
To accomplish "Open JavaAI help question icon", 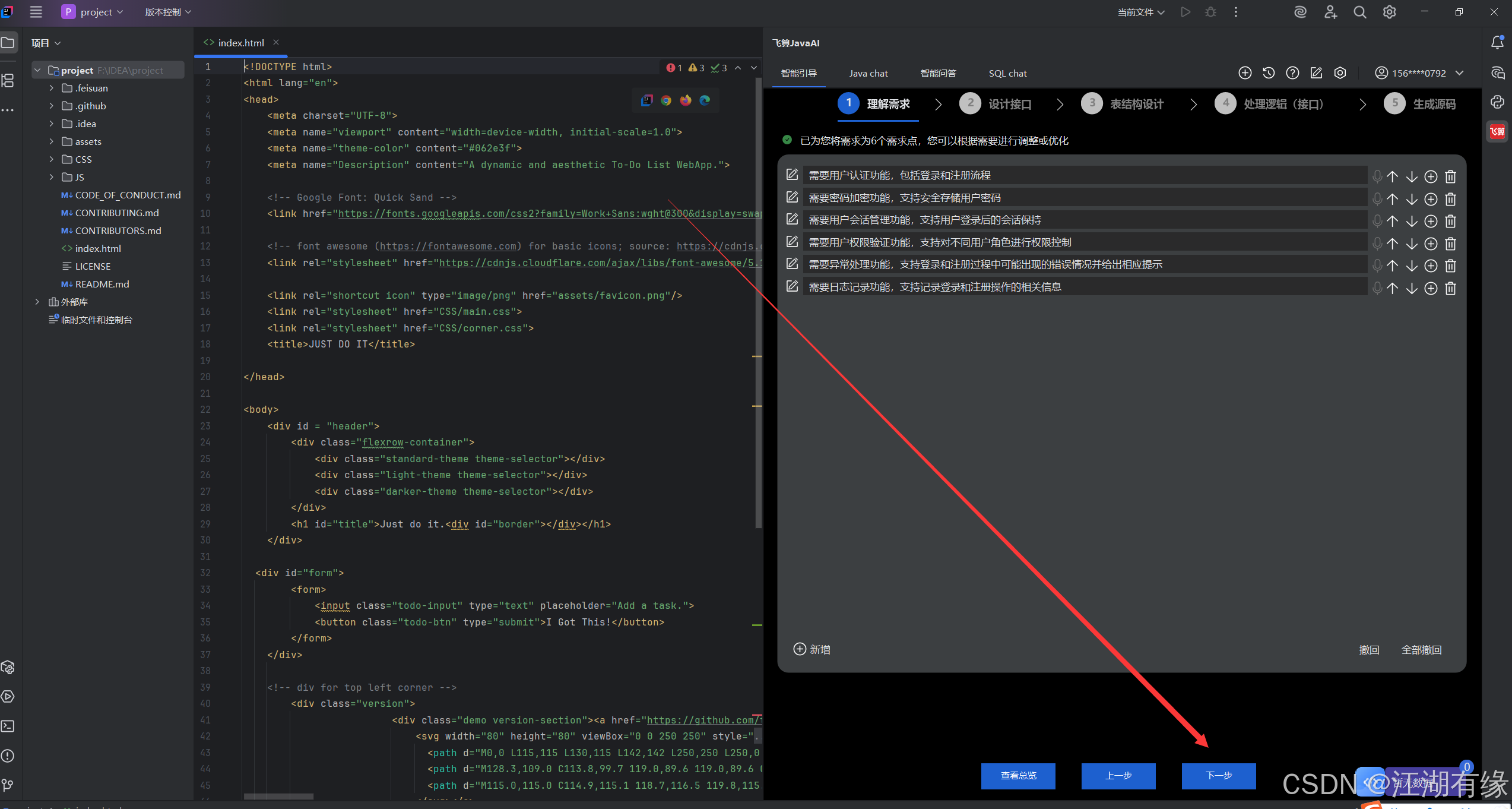I will tap(1292, 73).
